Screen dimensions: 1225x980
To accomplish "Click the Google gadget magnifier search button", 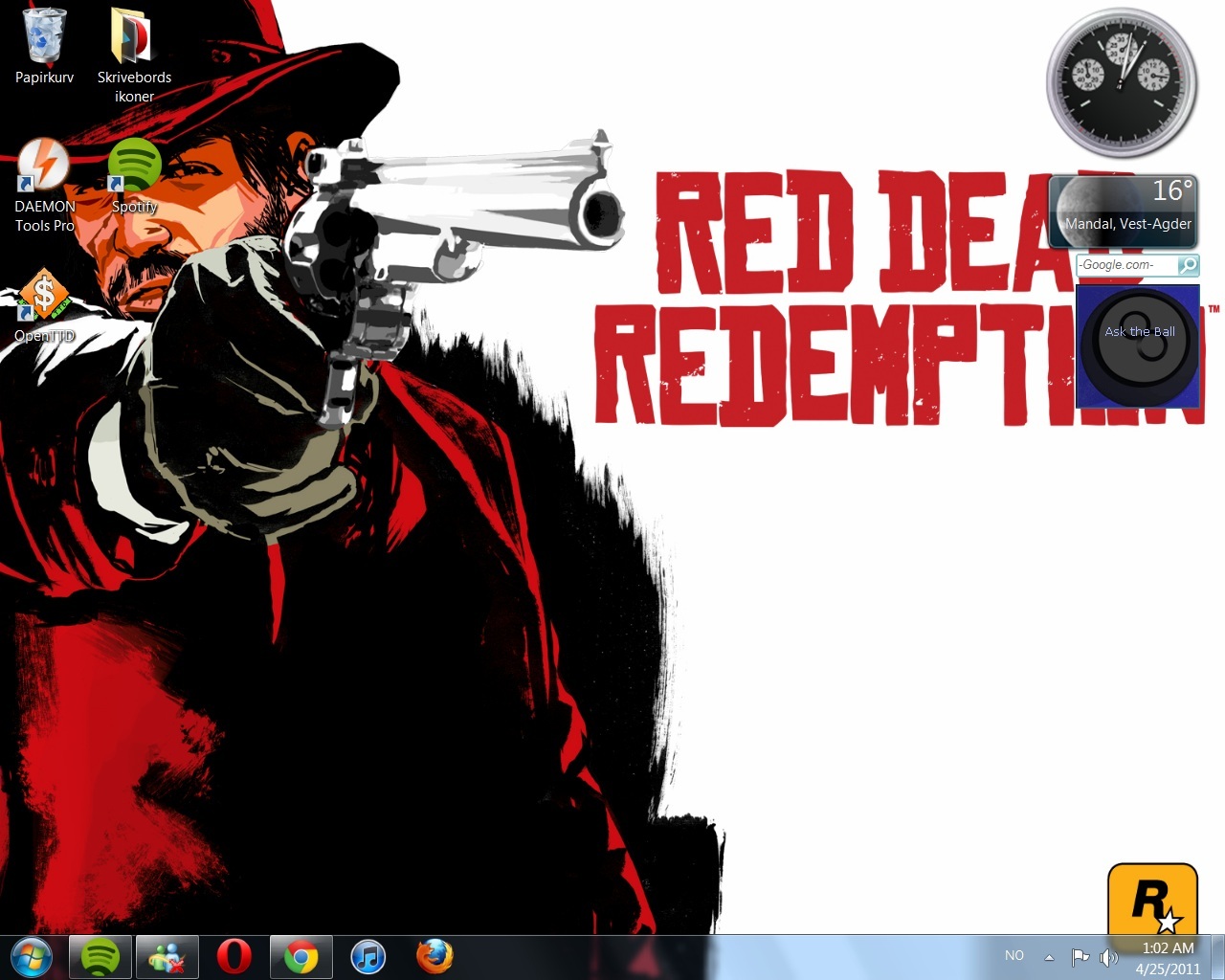I will click(1188, 265).
